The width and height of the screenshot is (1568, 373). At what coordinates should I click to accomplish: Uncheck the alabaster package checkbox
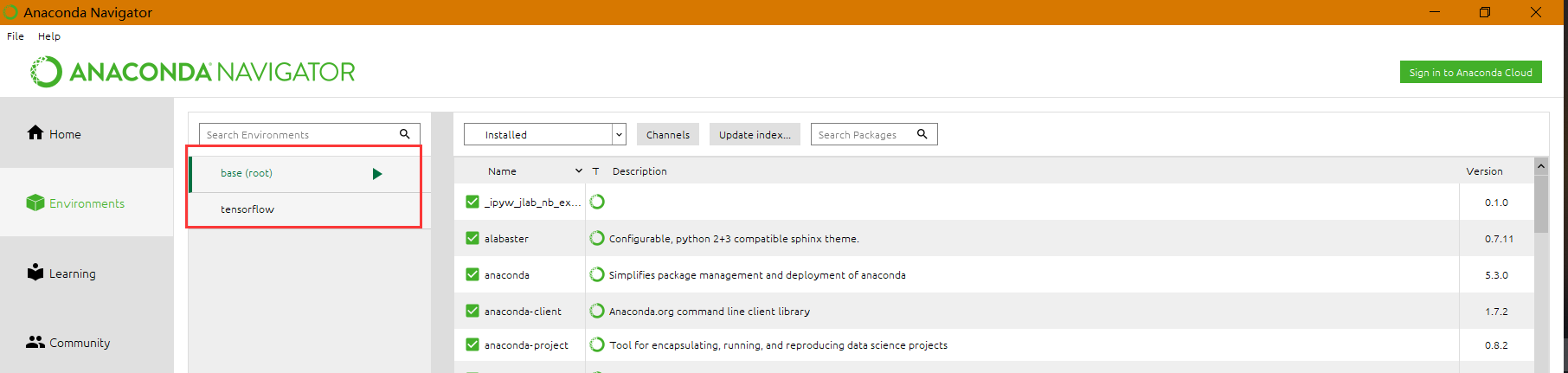[472, 238]
